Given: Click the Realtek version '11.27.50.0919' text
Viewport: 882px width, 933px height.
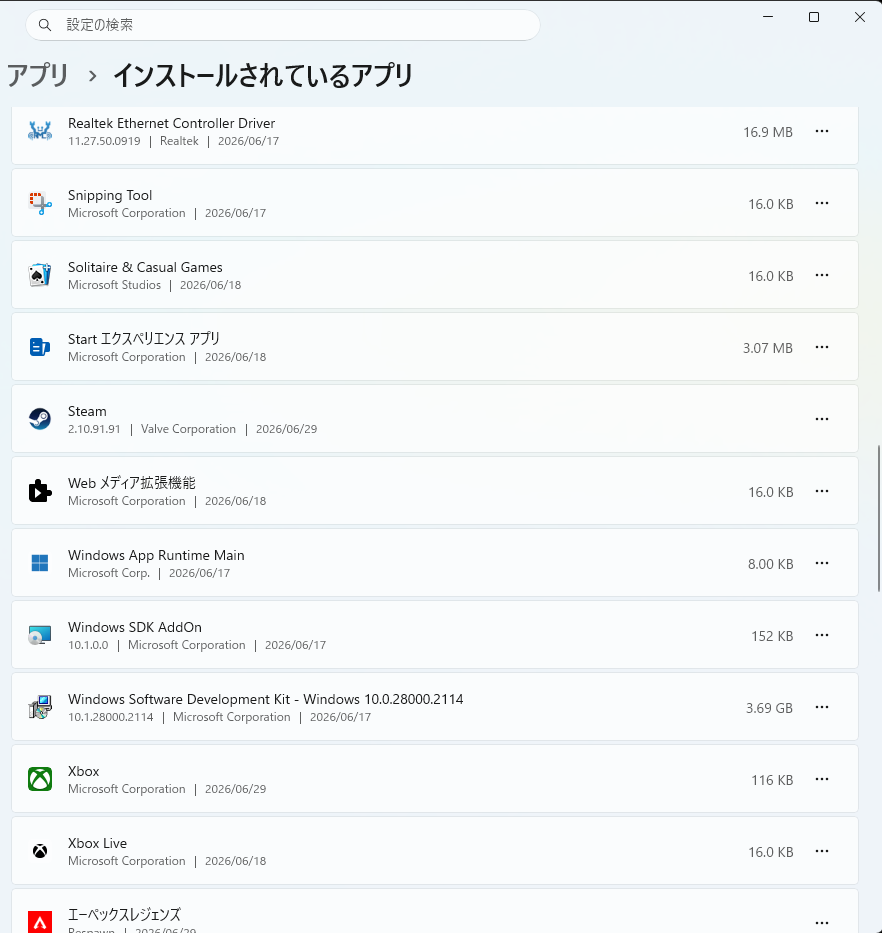Looking at the screenshot, I should point(104,141).
